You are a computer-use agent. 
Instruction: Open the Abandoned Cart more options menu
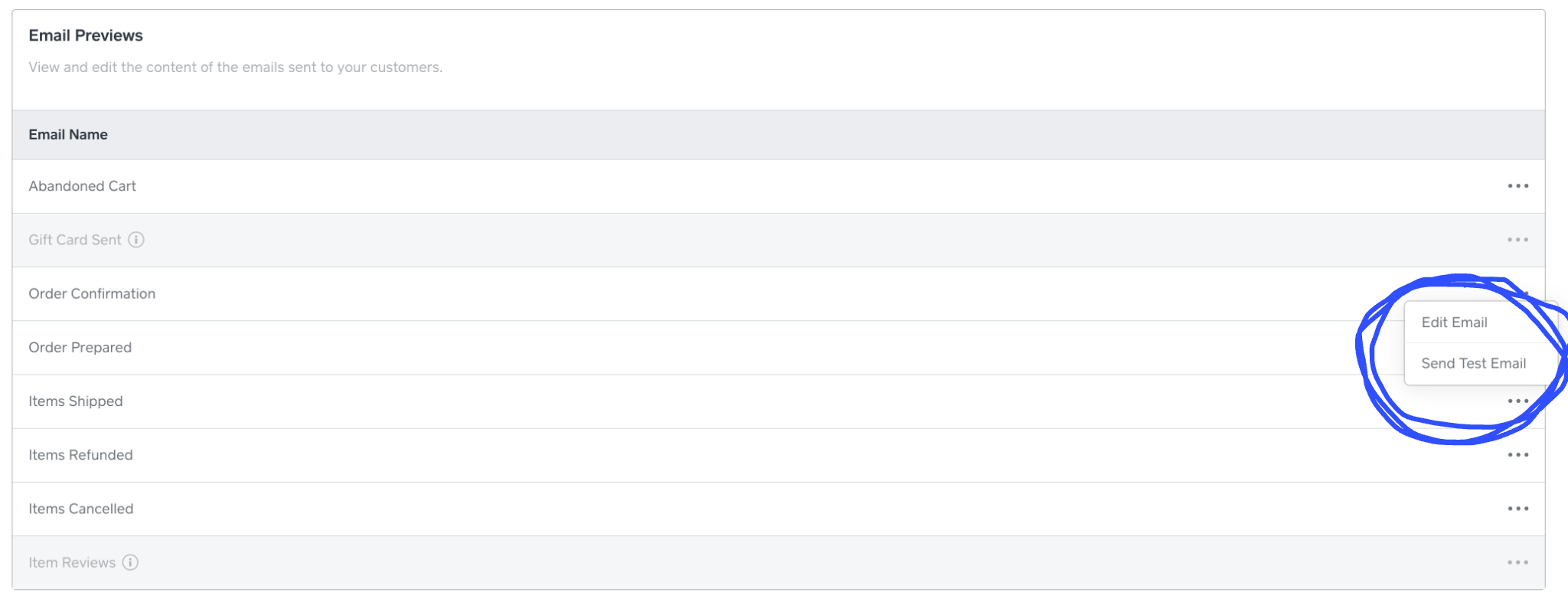click(x=1517, y=186)
